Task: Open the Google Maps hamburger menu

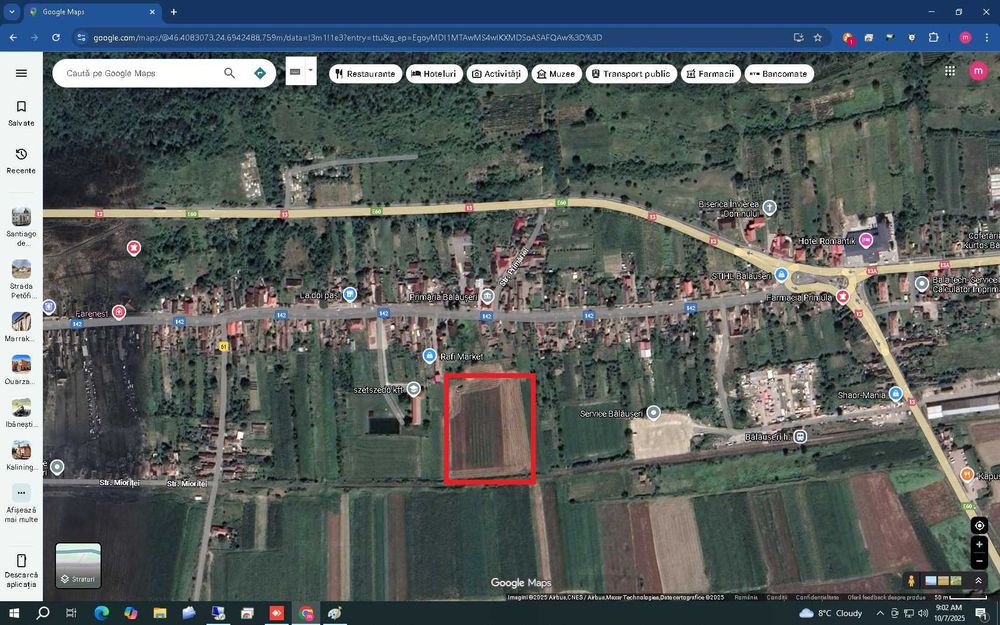Action: point(21,73)
